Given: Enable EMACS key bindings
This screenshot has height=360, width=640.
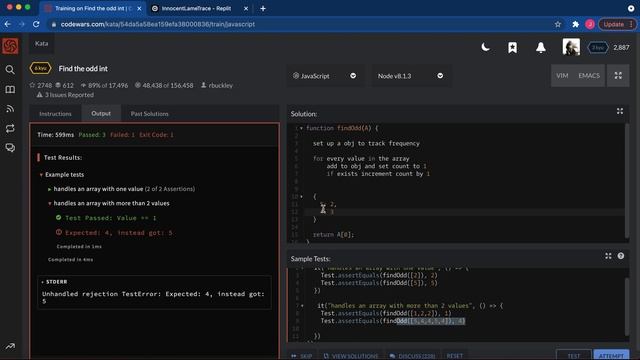Looking at the screenshot, I should [589, 76].
